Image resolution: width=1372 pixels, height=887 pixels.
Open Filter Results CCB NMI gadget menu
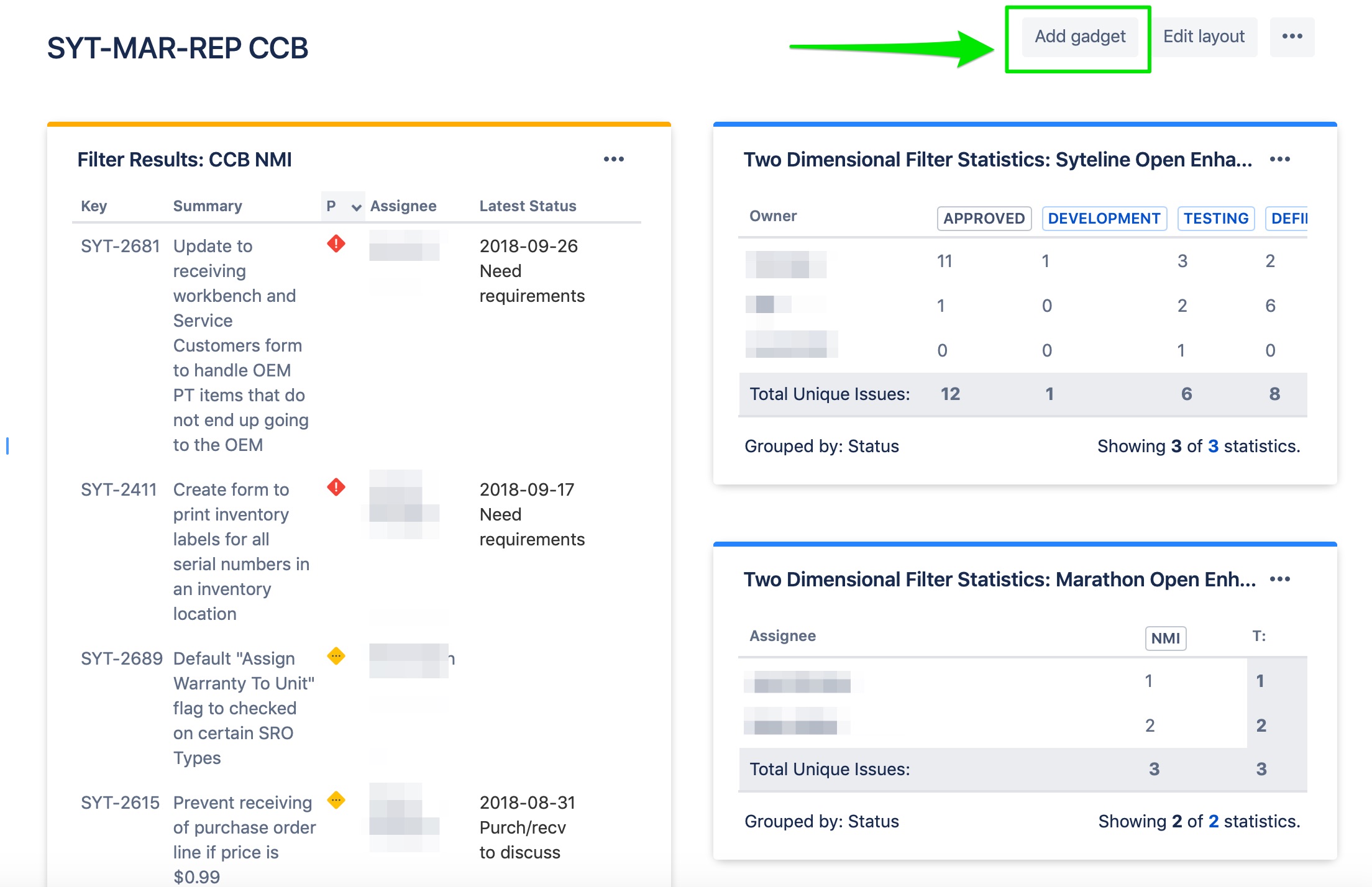coord(613,160)
